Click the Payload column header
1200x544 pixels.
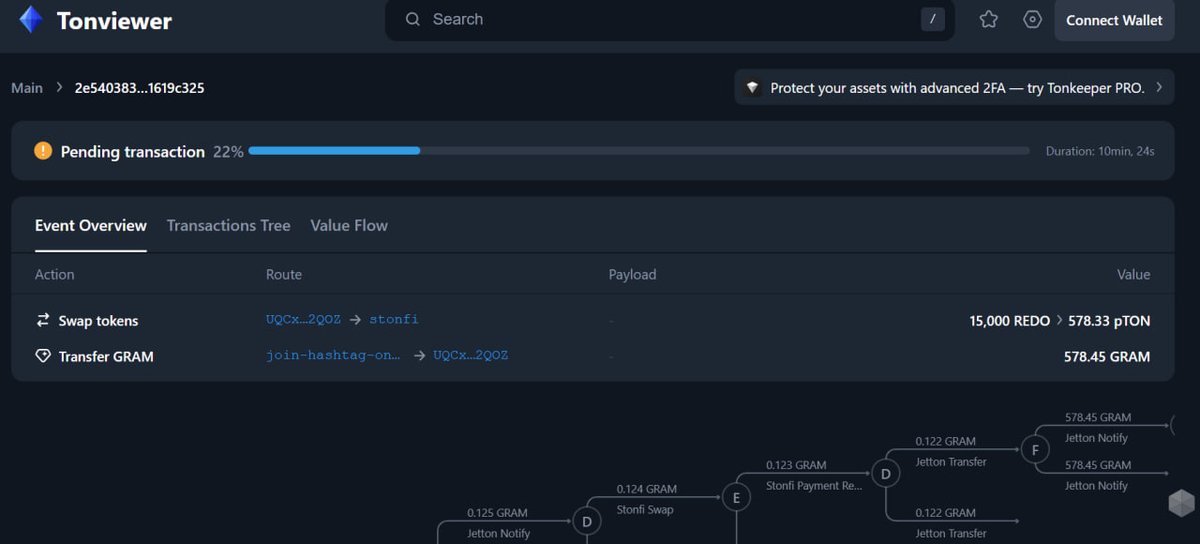coord(632,274)
